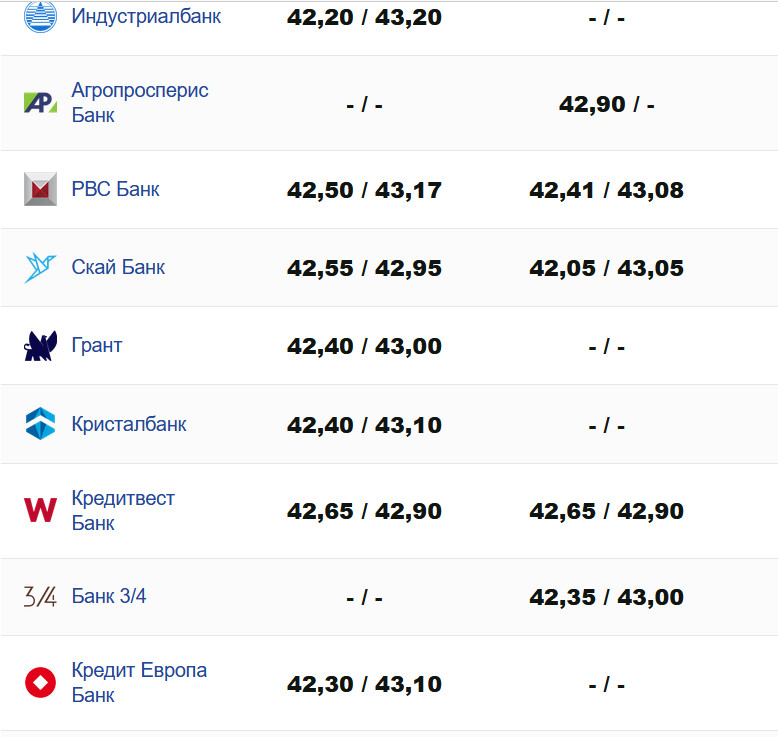The image size is (778, 737).
Task: Click the Индустриалбанк logo icon
Action: pyautogui.click(x=40, y=17)
